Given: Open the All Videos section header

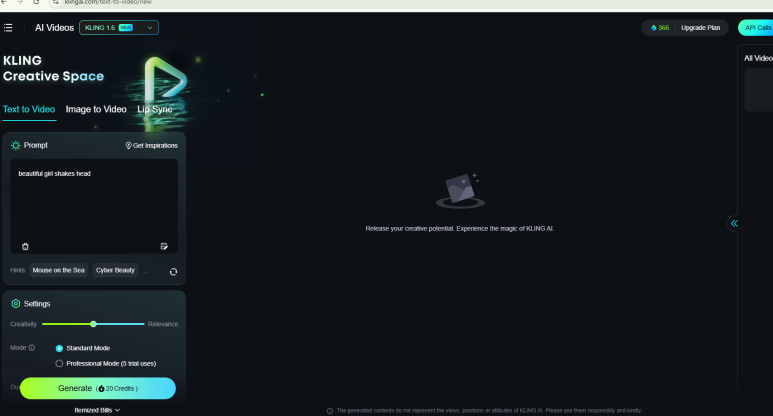Looking at the screenshot, I should (x=758, y=58).
